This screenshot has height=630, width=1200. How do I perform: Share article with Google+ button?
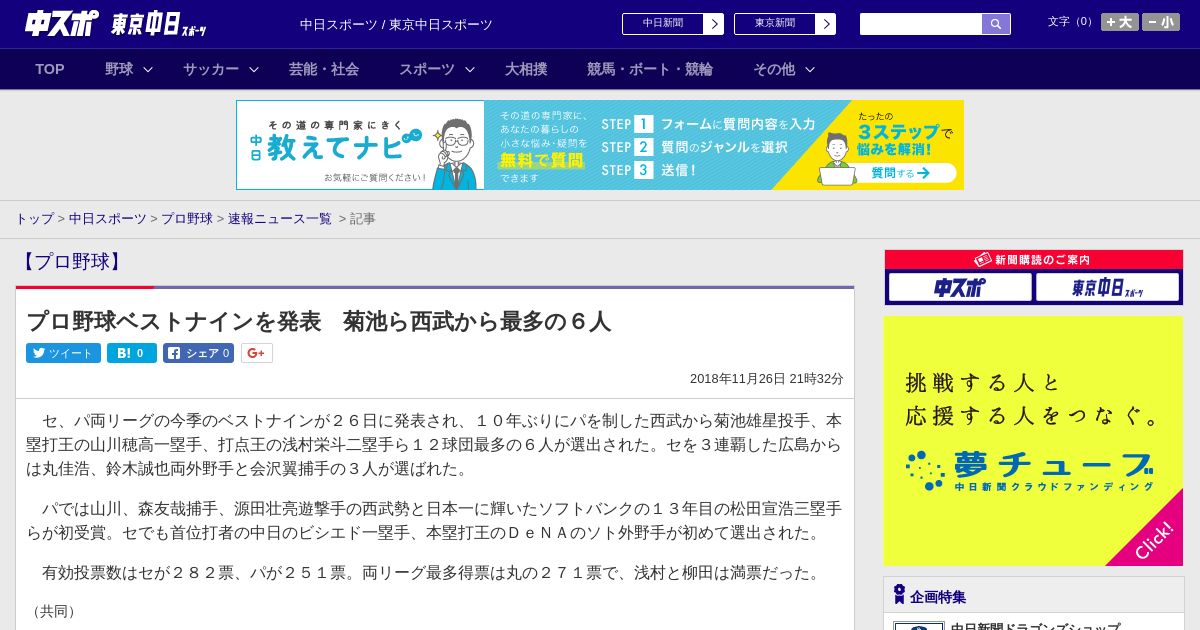point(256,353)
